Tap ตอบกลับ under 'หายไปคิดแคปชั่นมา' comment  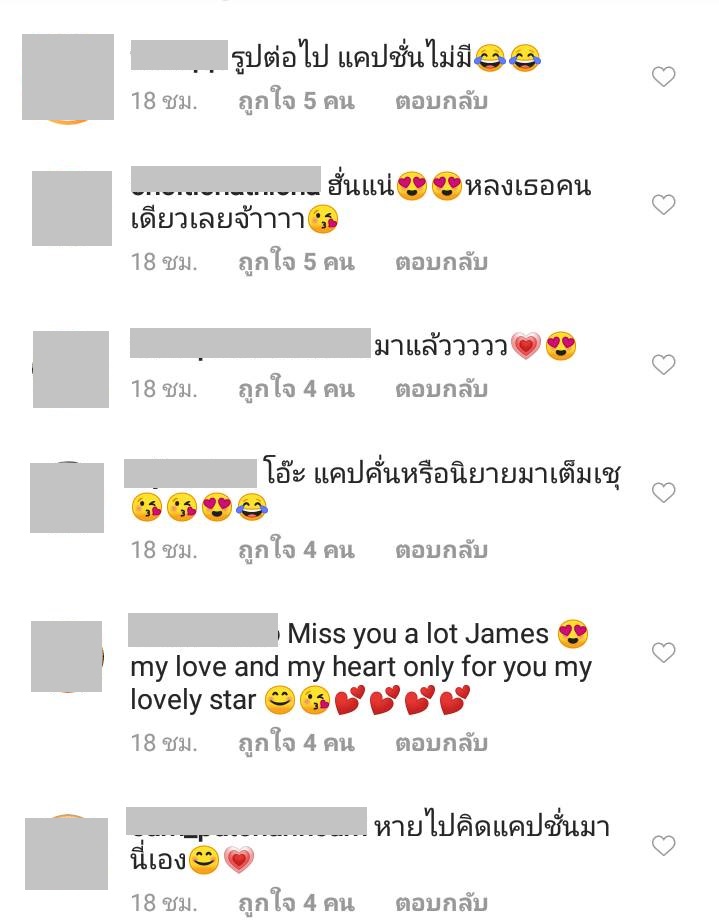click(441, 903)
